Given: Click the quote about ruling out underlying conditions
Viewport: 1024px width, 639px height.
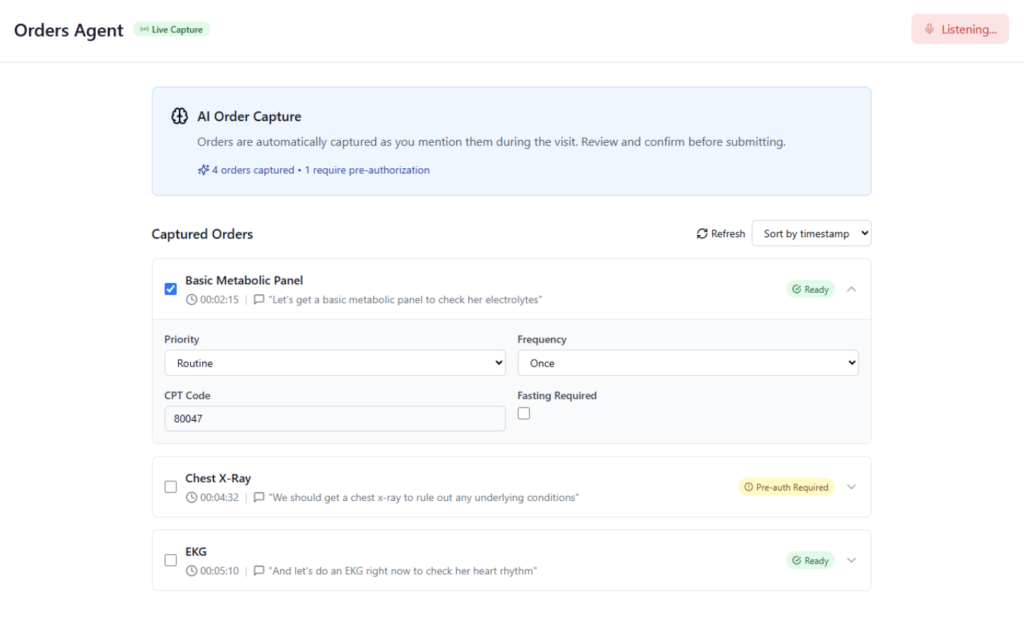Looking at the screenshot, I should [x=423, y=498].
